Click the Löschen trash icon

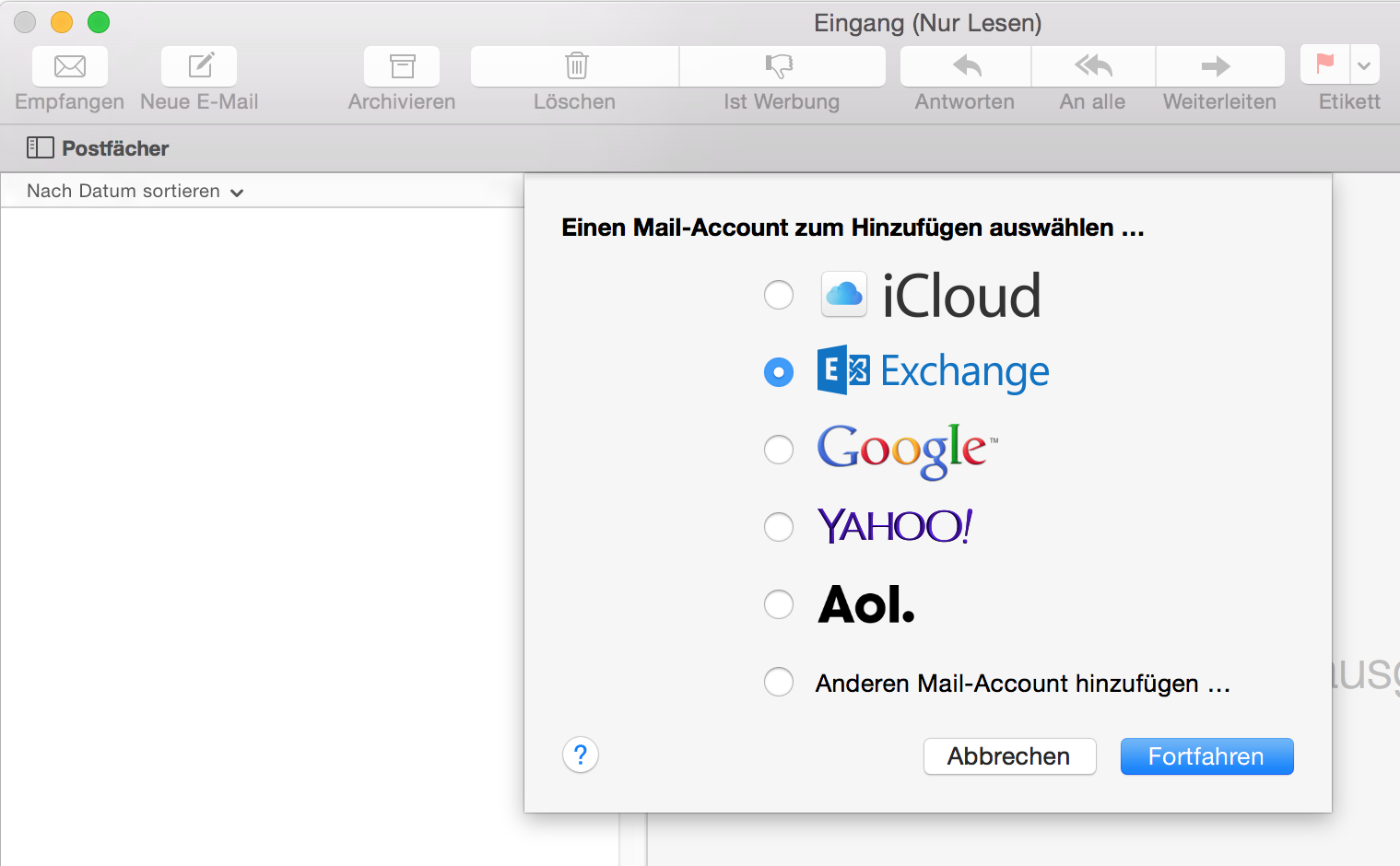click(x=573, y=66)
